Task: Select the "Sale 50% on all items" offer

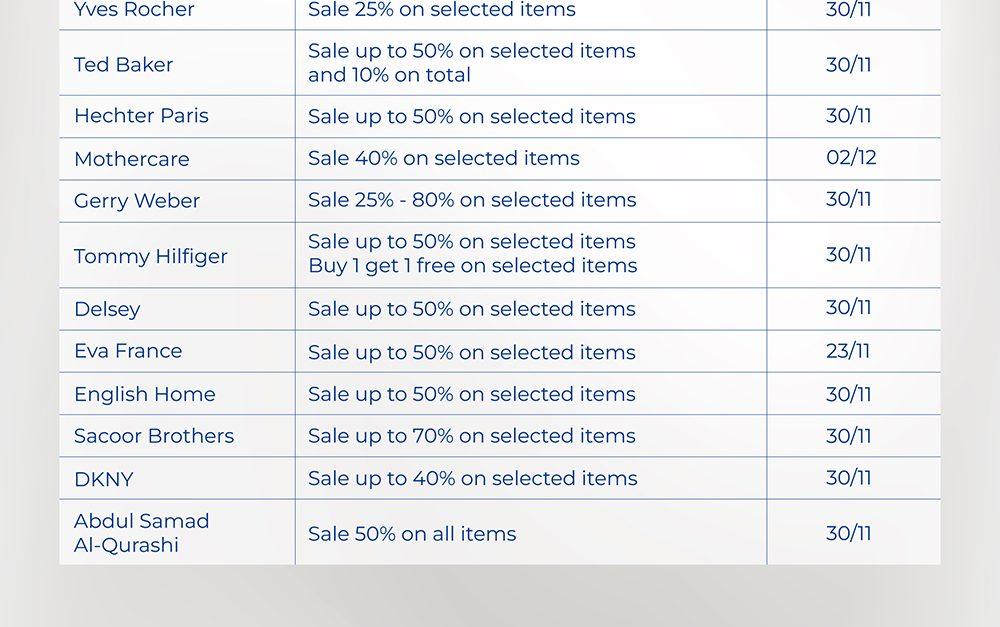Action: pyautogui.click(x=412, y=534)
